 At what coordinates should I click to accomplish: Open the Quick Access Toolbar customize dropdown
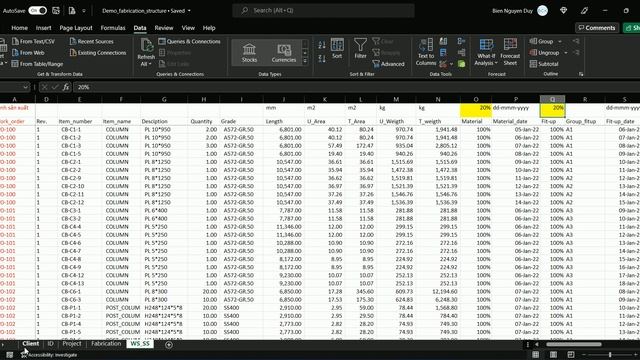(x=84, y=11)
